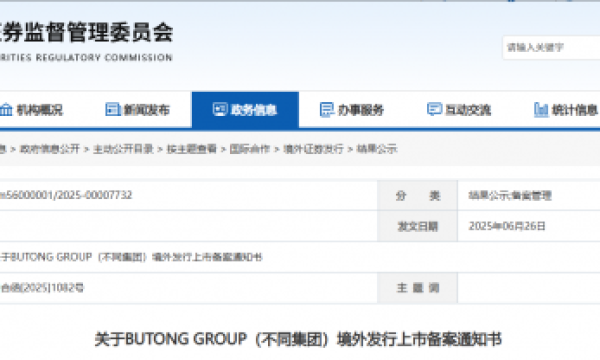Image resolution: width=600 pixels, height=360 pixels.
Task: Open the 机构概况 navigation tab
Action: [32, 110]
